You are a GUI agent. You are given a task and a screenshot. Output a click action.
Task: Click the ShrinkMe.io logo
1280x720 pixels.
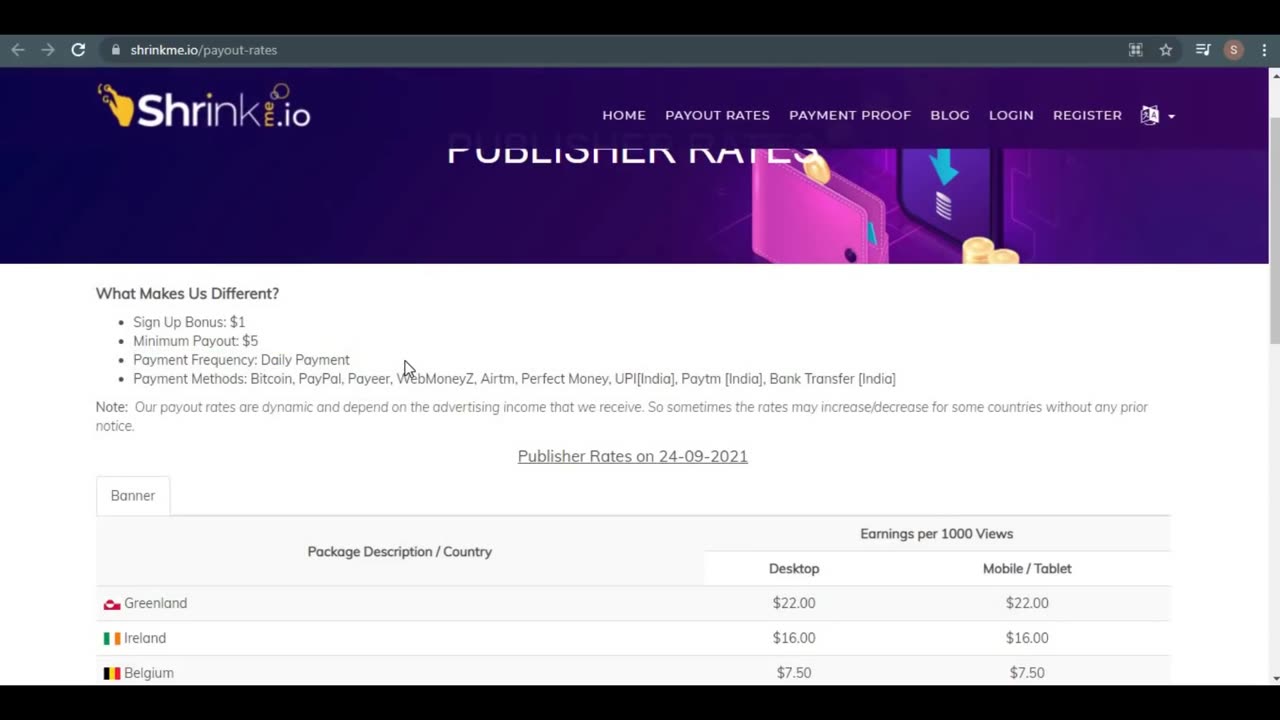(204, 106)
